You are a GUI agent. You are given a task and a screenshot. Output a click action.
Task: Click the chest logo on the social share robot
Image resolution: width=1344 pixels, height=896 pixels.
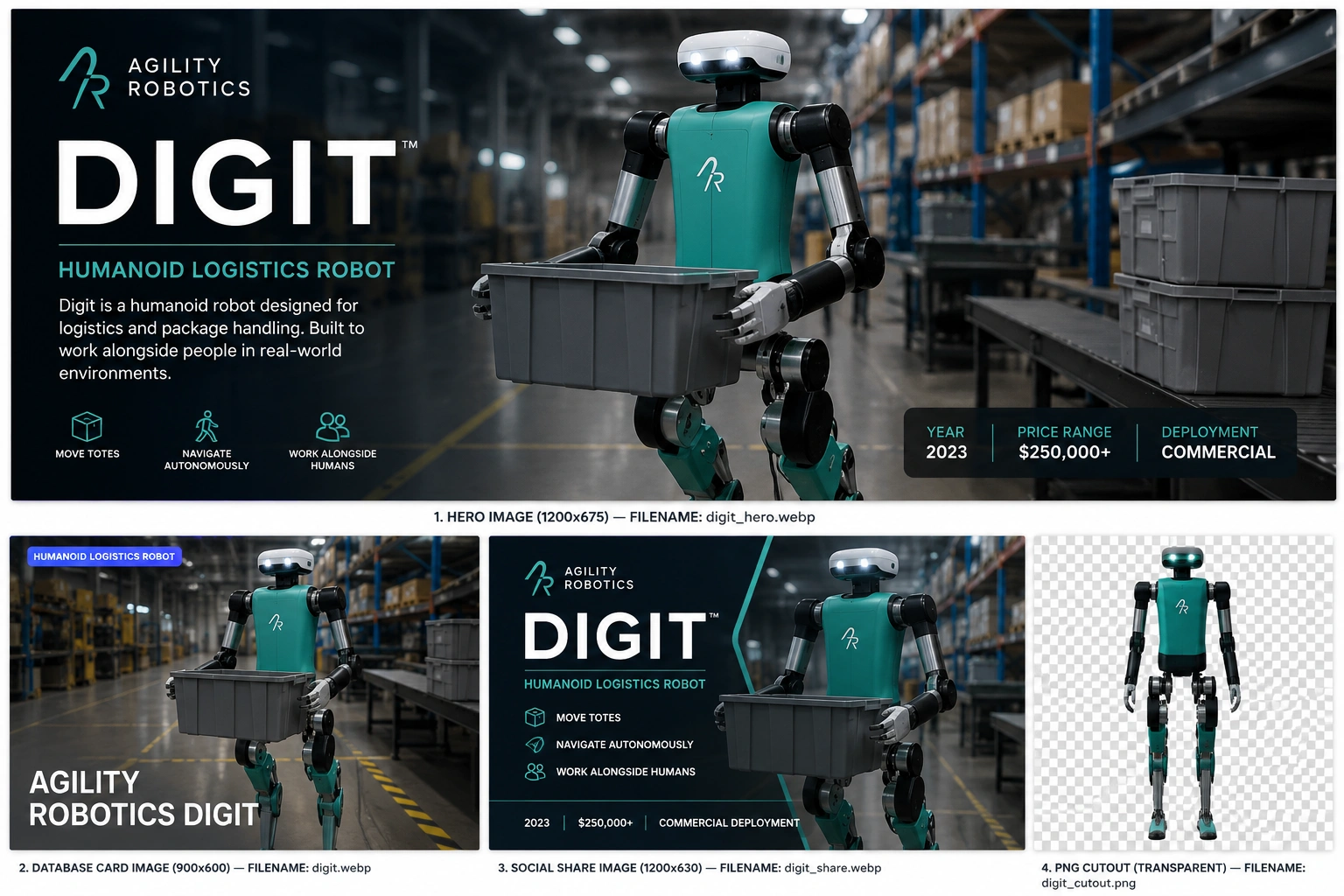coord(850,638)
